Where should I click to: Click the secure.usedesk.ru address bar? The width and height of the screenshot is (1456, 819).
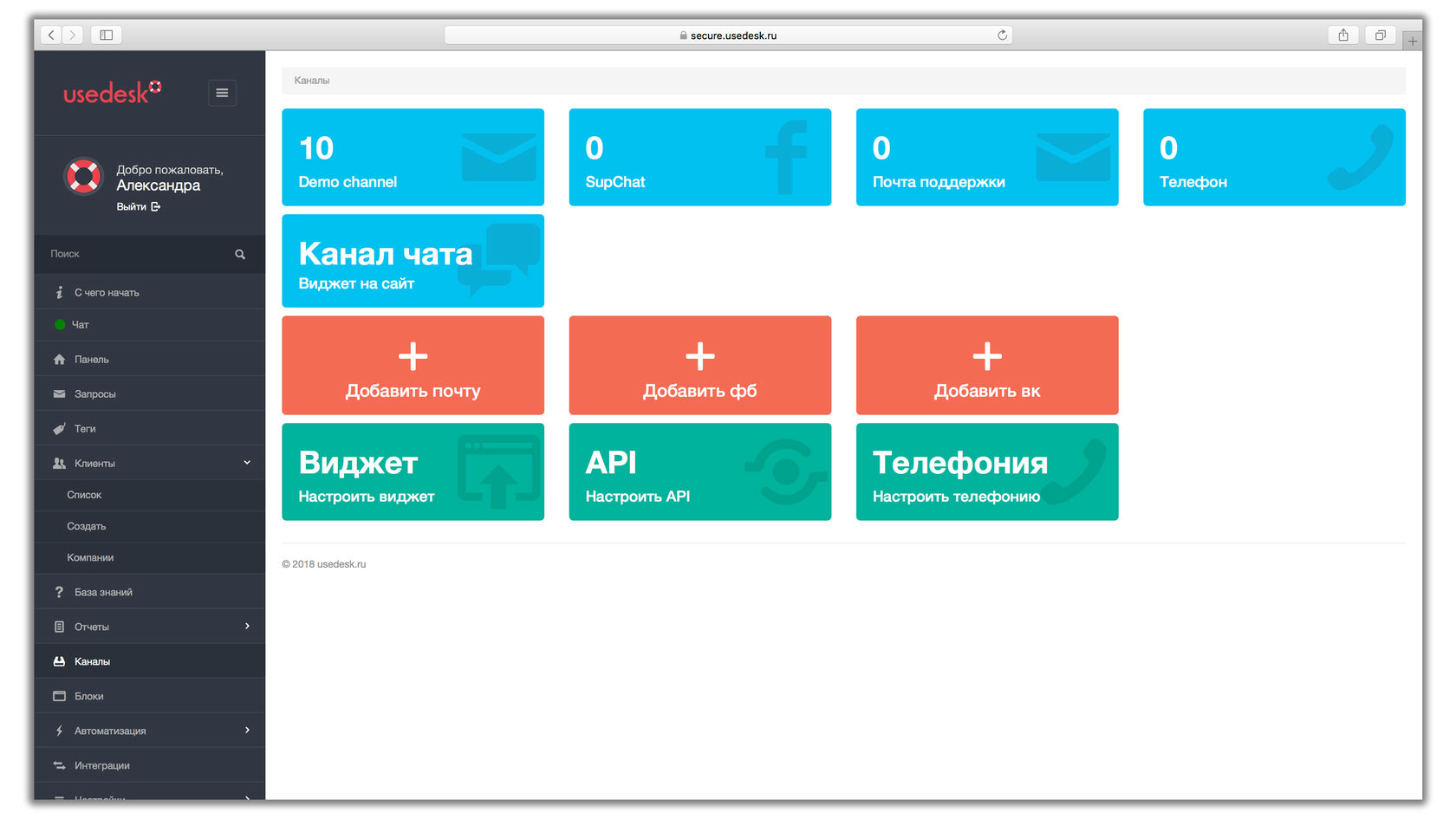pos(728,35)
